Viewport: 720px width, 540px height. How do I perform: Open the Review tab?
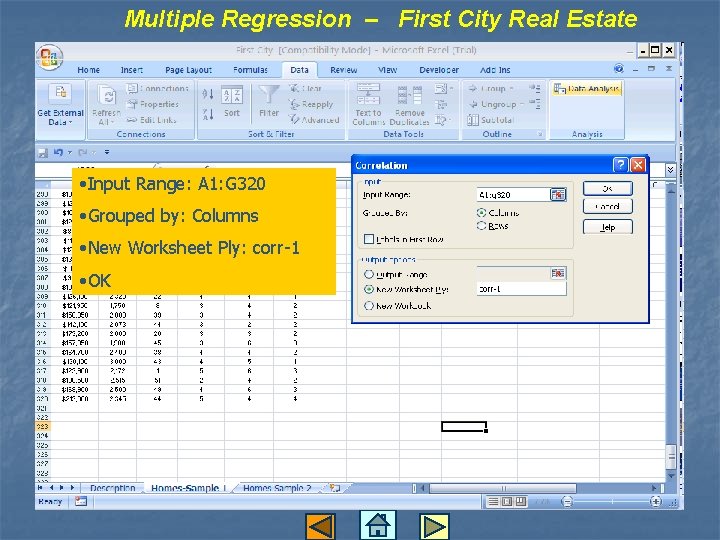[343, 70]
